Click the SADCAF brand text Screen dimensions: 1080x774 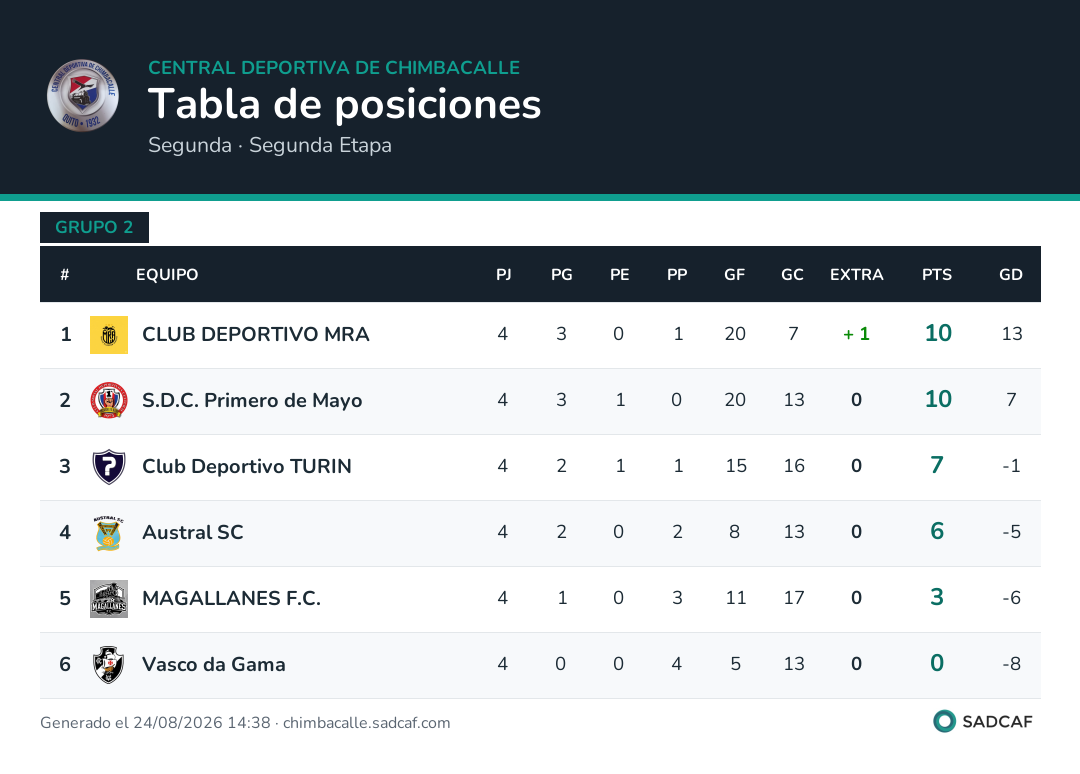click(997, 722)
